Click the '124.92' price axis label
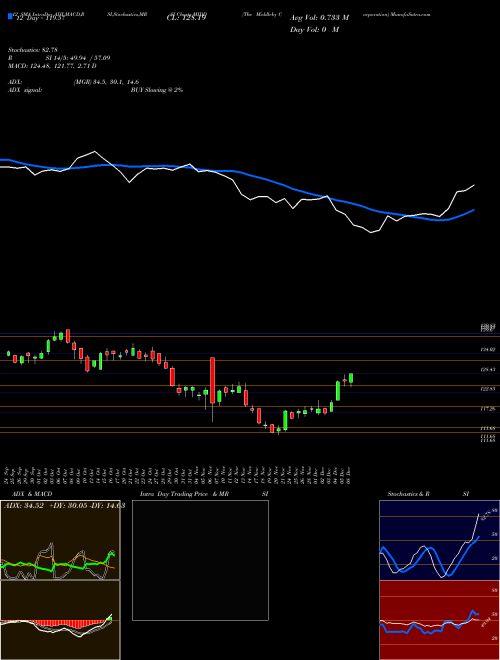The width and height of the screenshot is (500, 660). tap(488, 349)
